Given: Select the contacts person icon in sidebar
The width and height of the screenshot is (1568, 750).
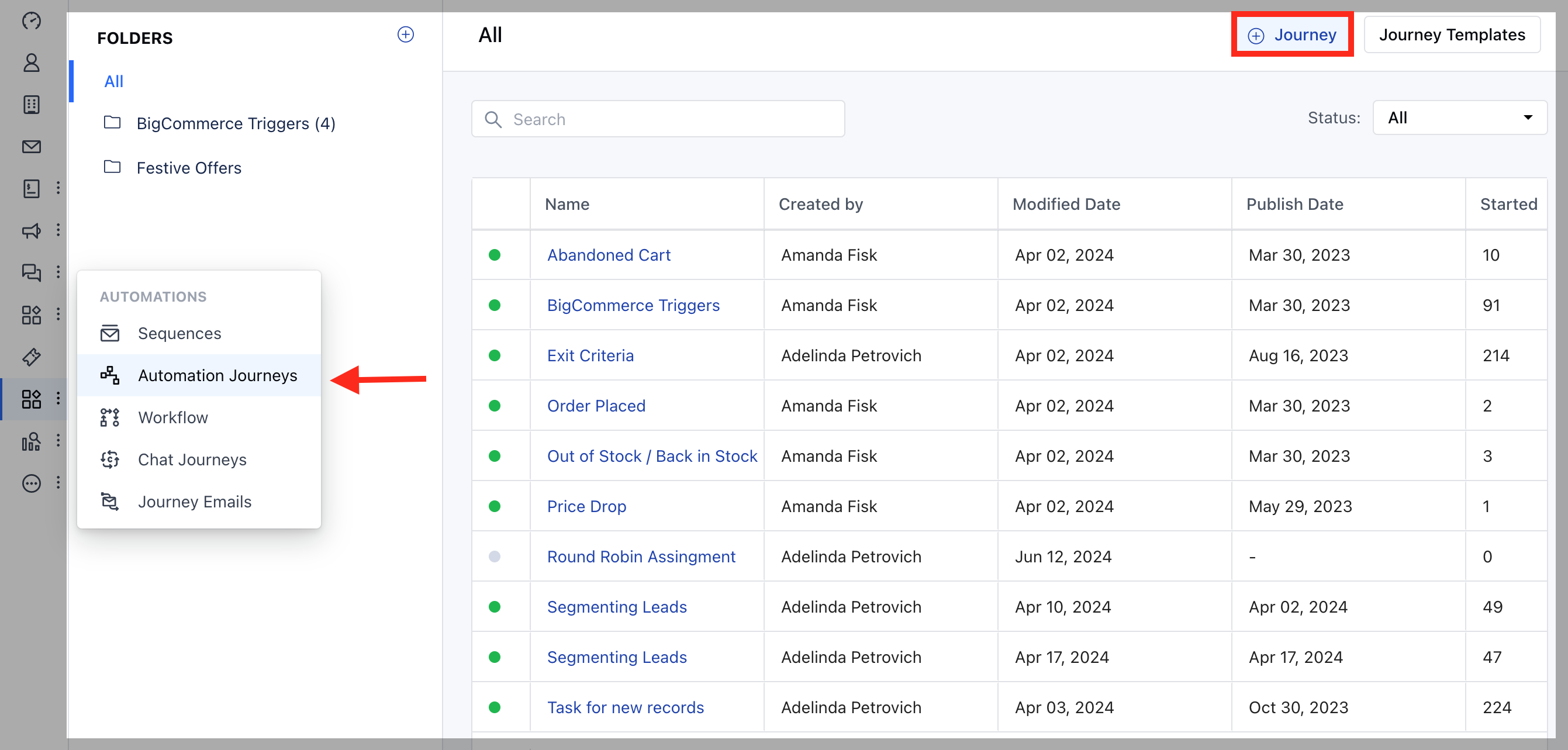Looking at the screenshot, I should 31,63.
